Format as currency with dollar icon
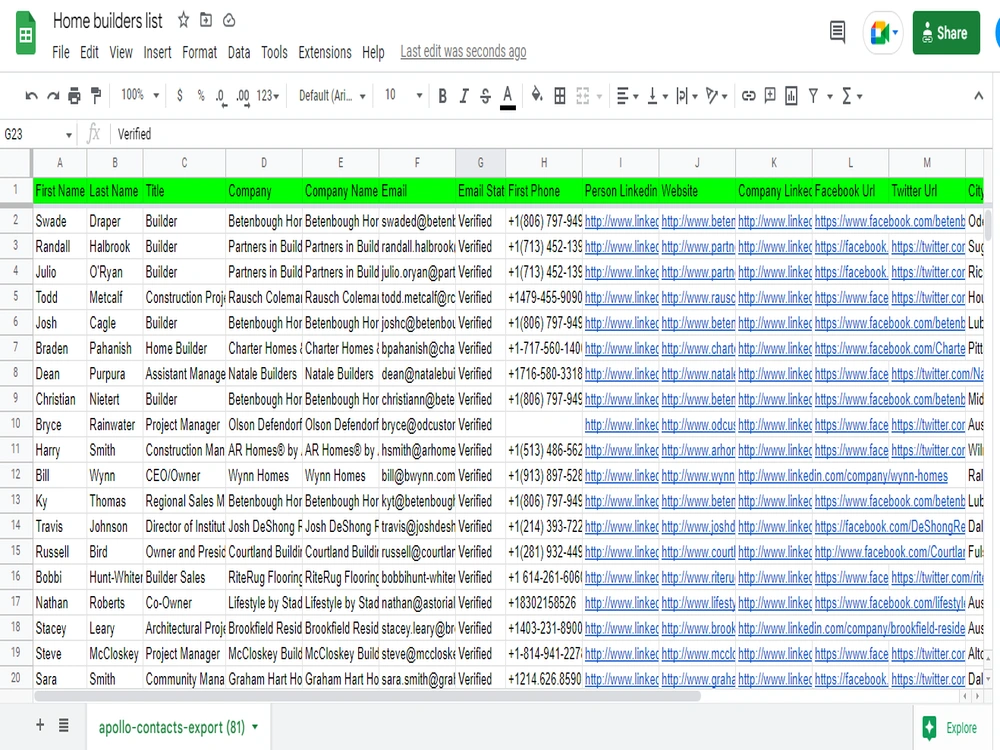The image size is (1000, 750). point(180,96)
